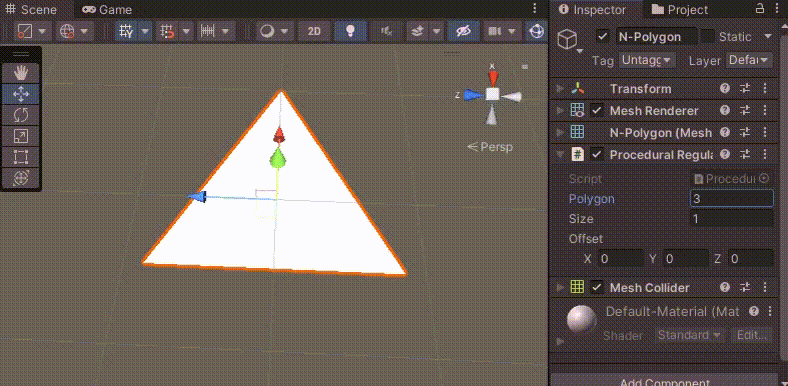The image size is (788, 386).
Task: Open Transform component options menu
Action: 765,88
